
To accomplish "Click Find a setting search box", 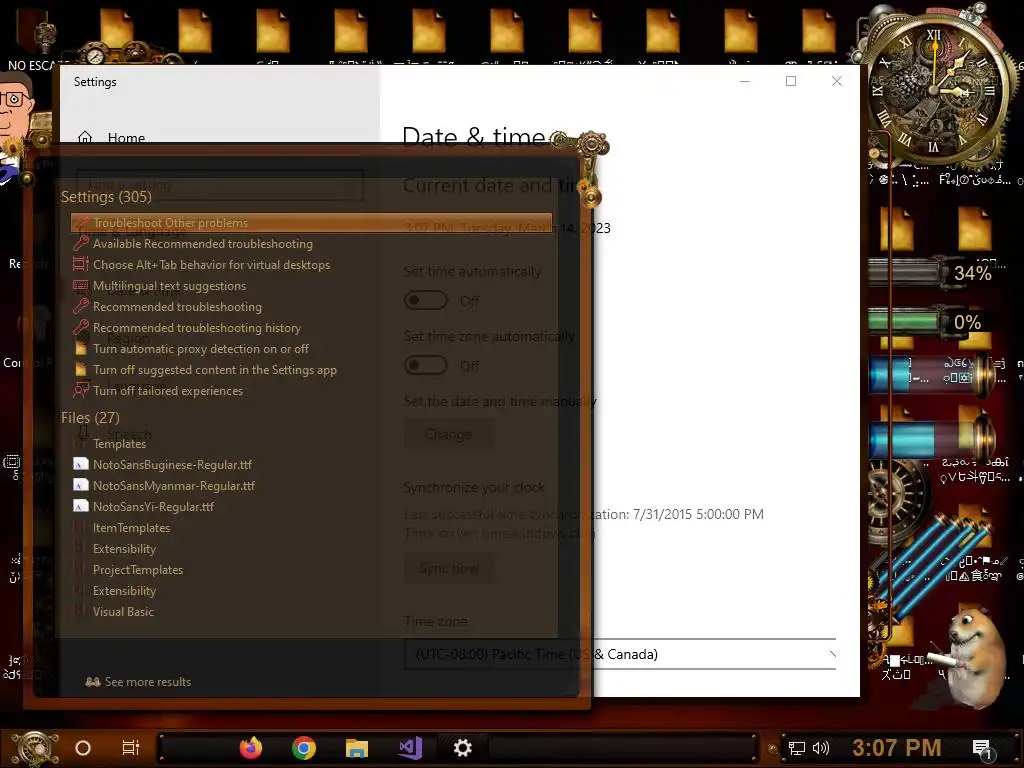I will point(219,185).
